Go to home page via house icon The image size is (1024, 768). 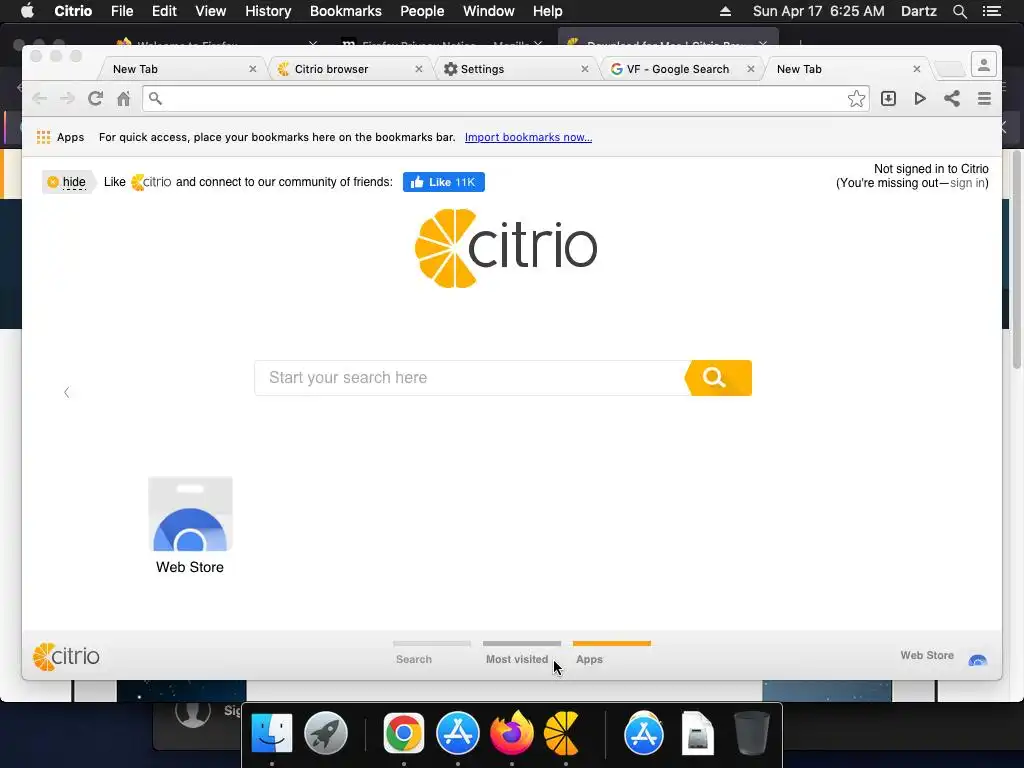click(x=123, y=99)
